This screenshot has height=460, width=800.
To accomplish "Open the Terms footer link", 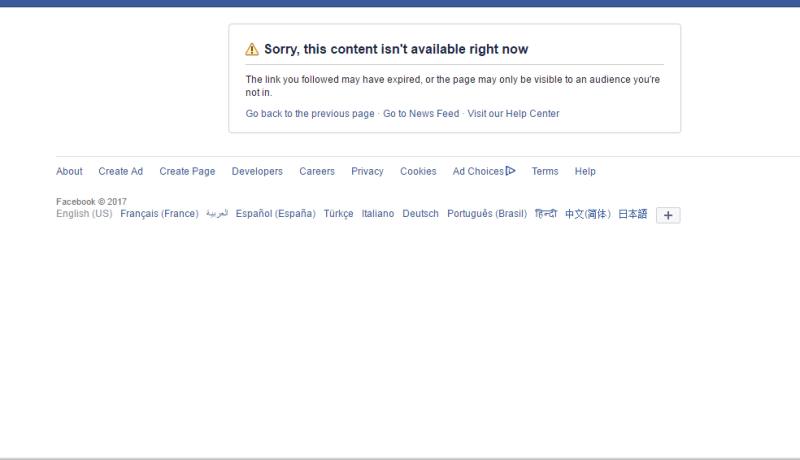I will 545,171.
